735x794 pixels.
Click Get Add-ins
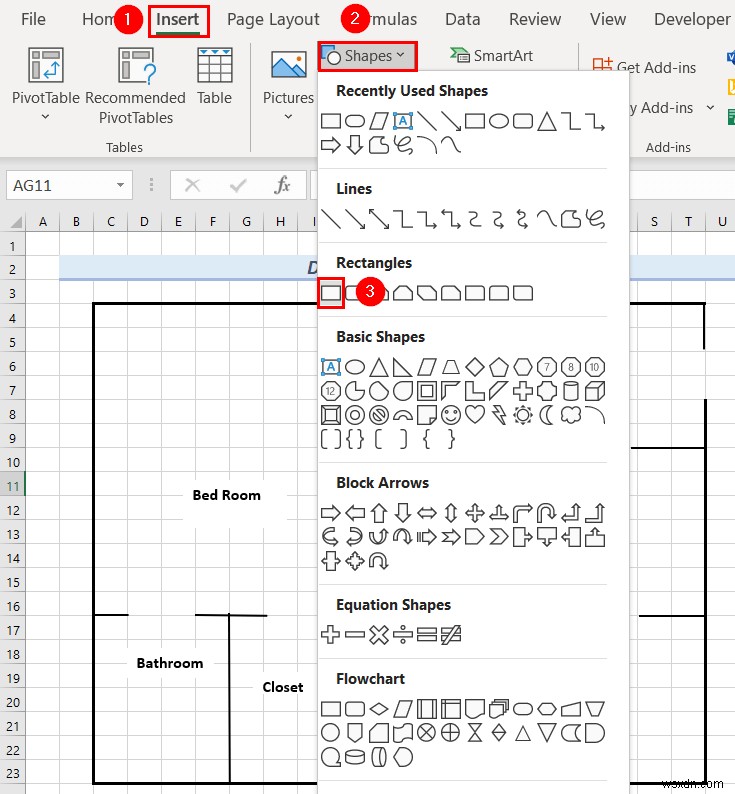(x=644, y=67)
